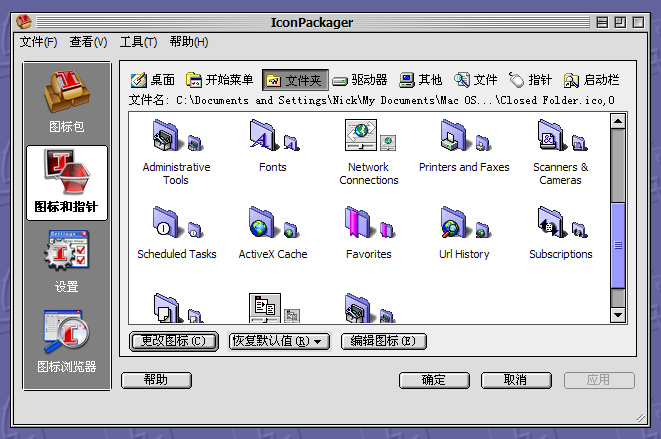Switch to the 驱动器 drives tab

(360, 80)
